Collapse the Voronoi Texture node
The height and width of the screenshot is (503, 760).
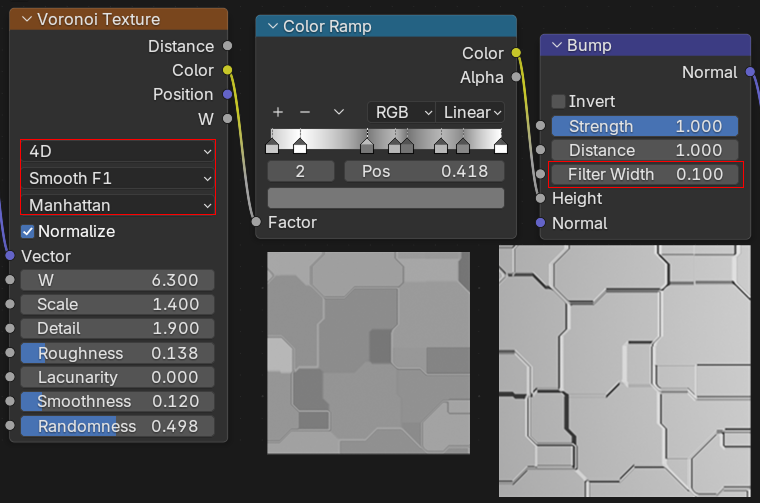[x=26, y=19]
